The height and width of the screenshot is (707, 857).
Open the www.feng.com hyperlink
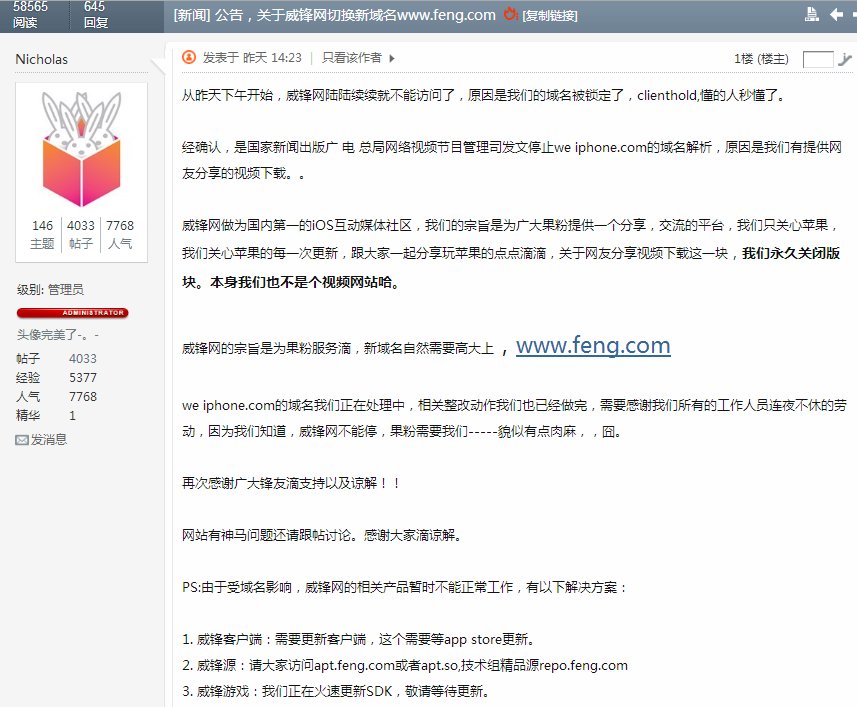(x=594, y=345)
